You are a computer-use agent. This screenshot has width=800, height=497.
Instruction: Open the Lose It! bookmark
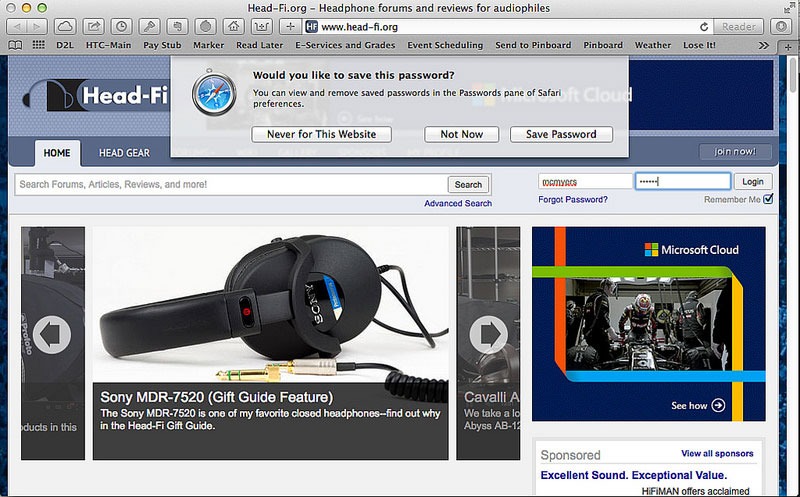click(699, 45)
